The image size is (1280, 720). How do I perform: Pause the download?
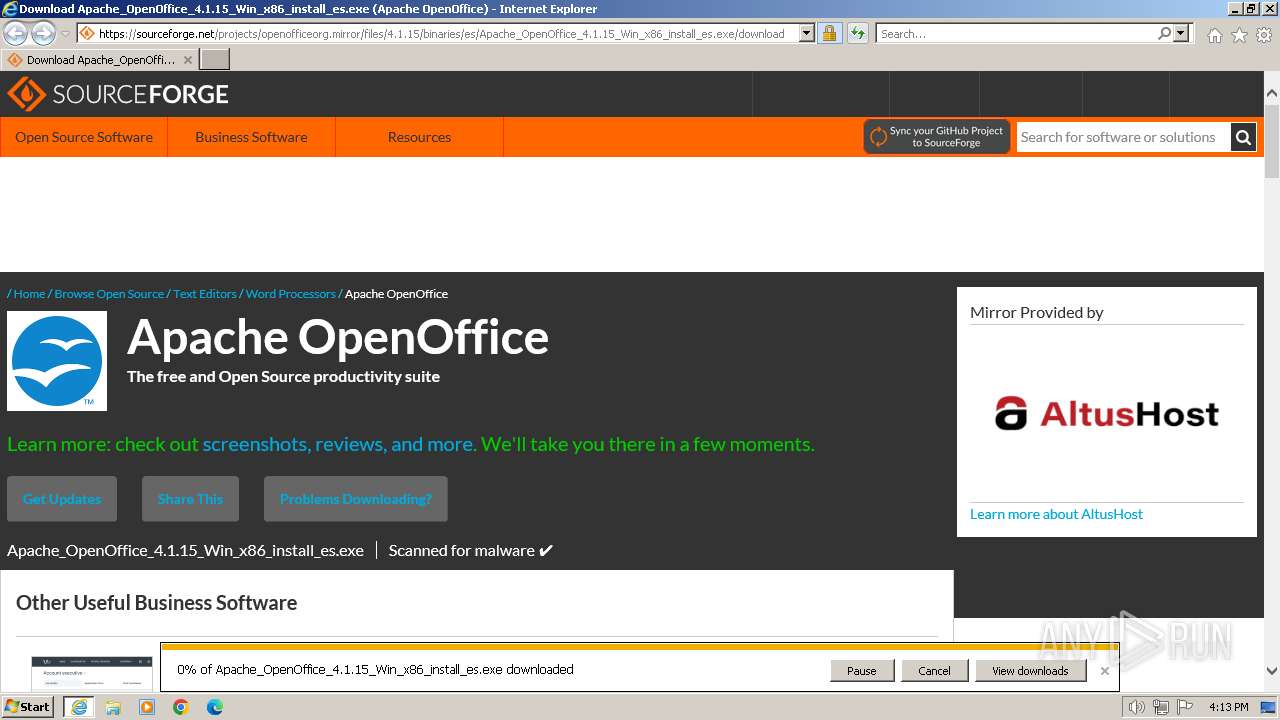coord(862,671)
